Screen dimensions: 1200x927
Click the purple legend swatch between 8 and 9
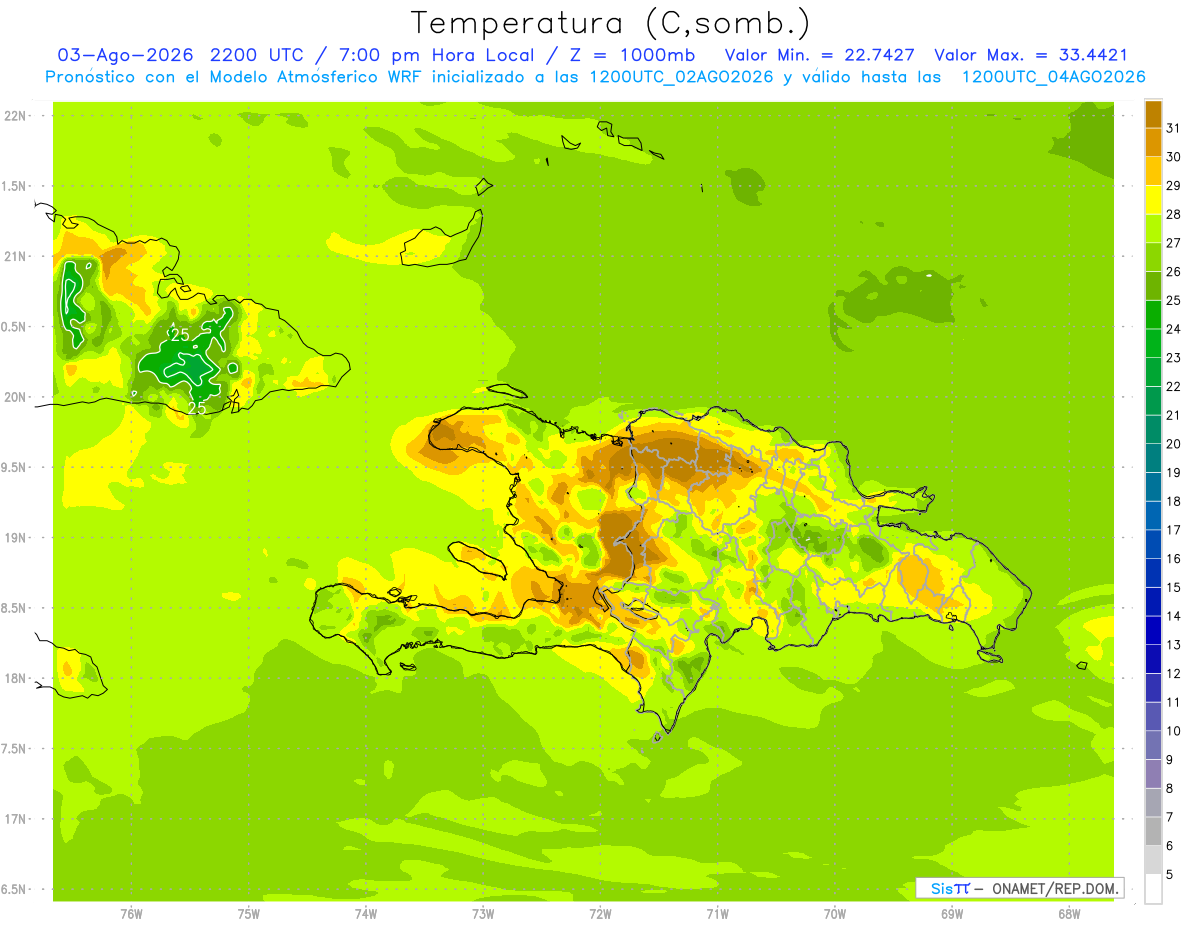[x=1153, y=774]
